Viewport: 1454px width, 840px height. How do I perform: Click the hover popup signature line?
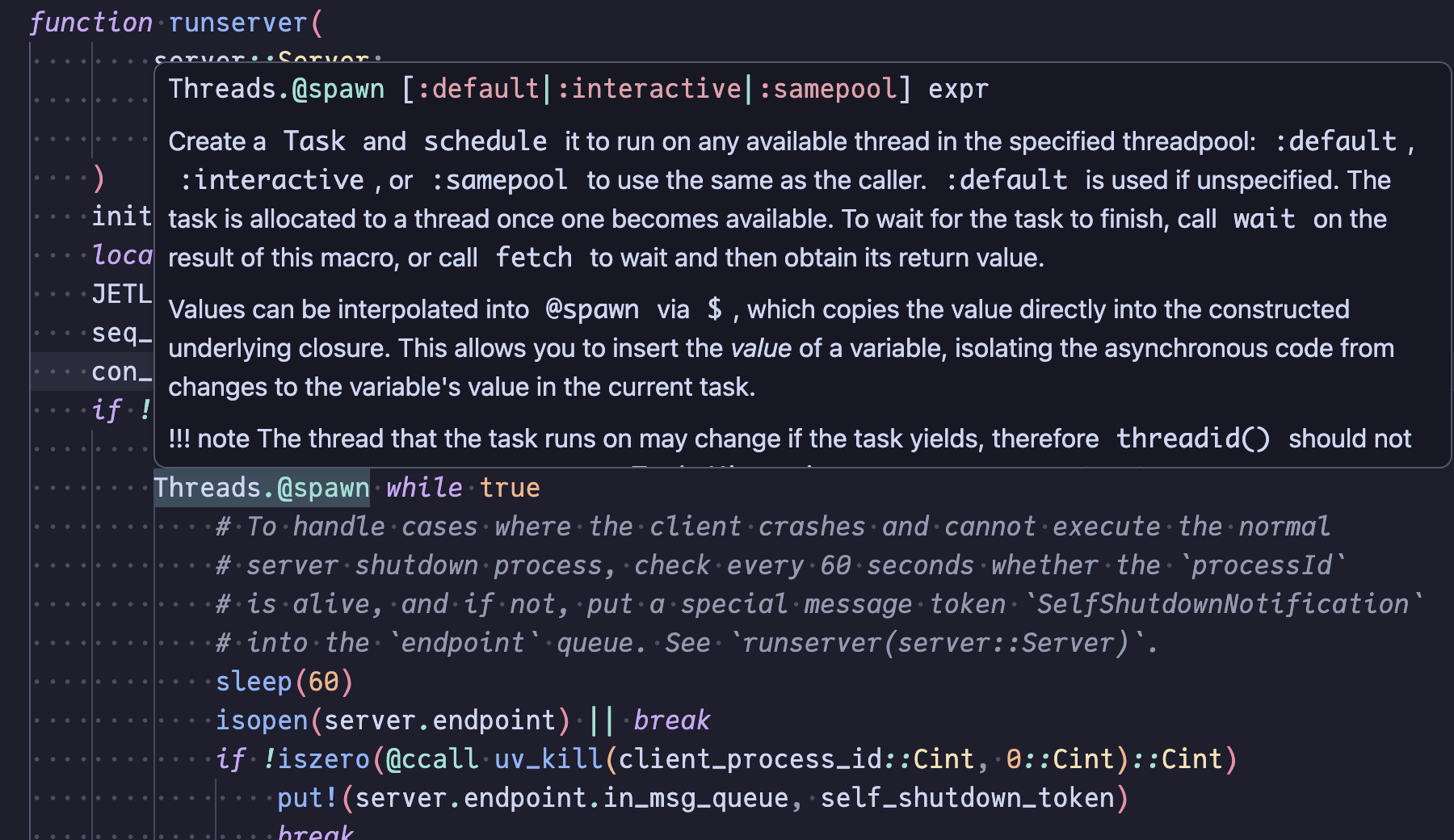coord(578,89)
